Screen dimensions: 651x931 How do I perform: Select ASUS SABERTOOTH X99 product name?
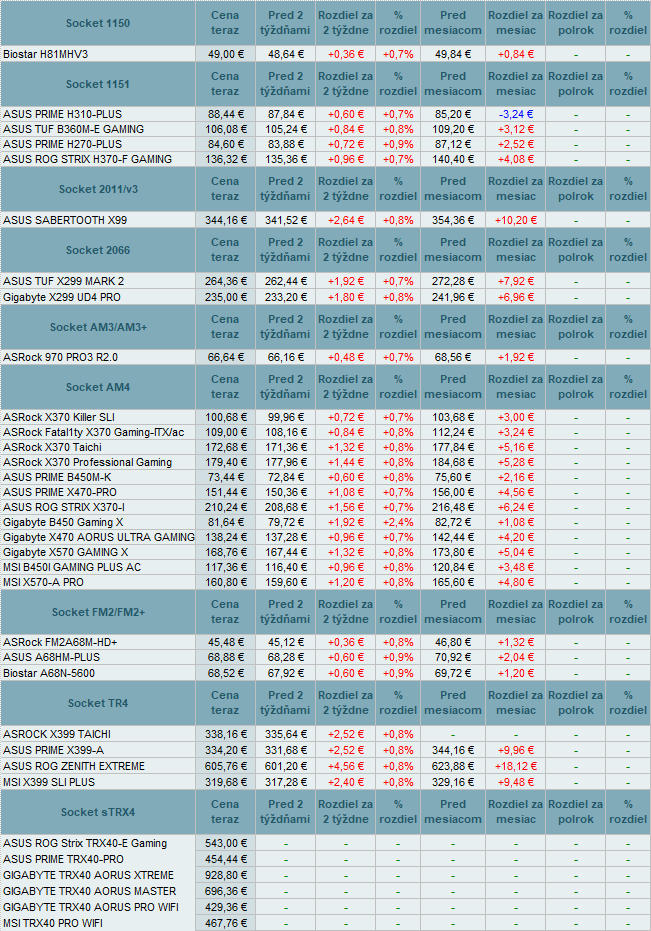65,220
